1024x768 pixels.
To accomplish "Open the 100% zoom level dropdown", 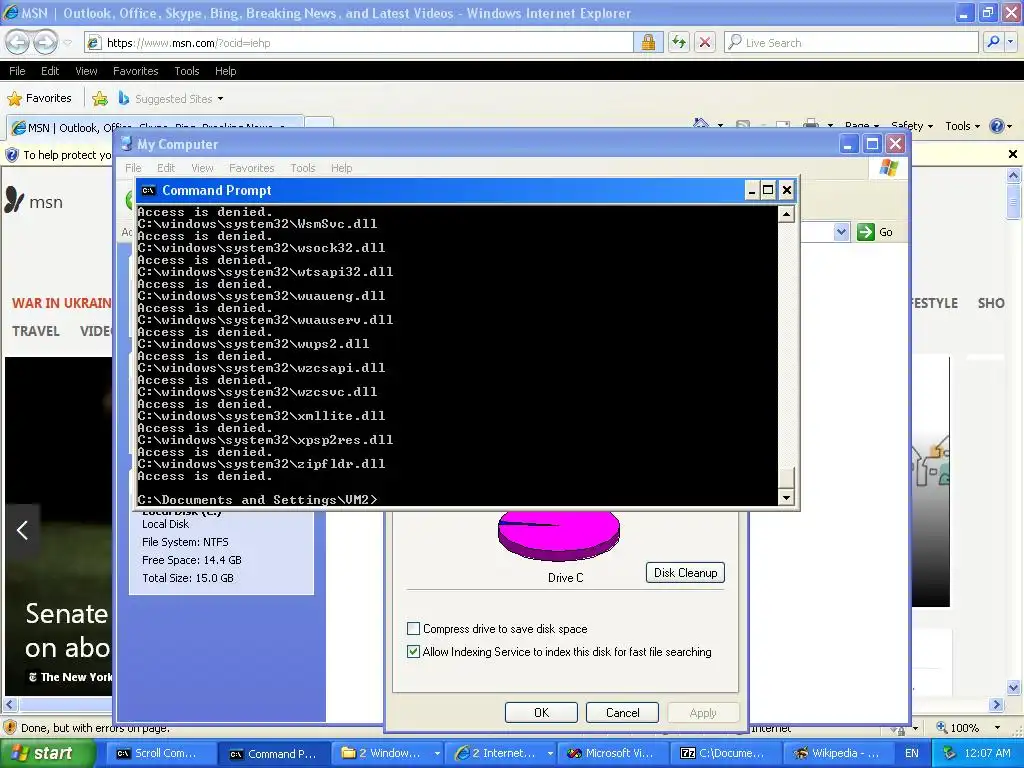I will point(997,728).
